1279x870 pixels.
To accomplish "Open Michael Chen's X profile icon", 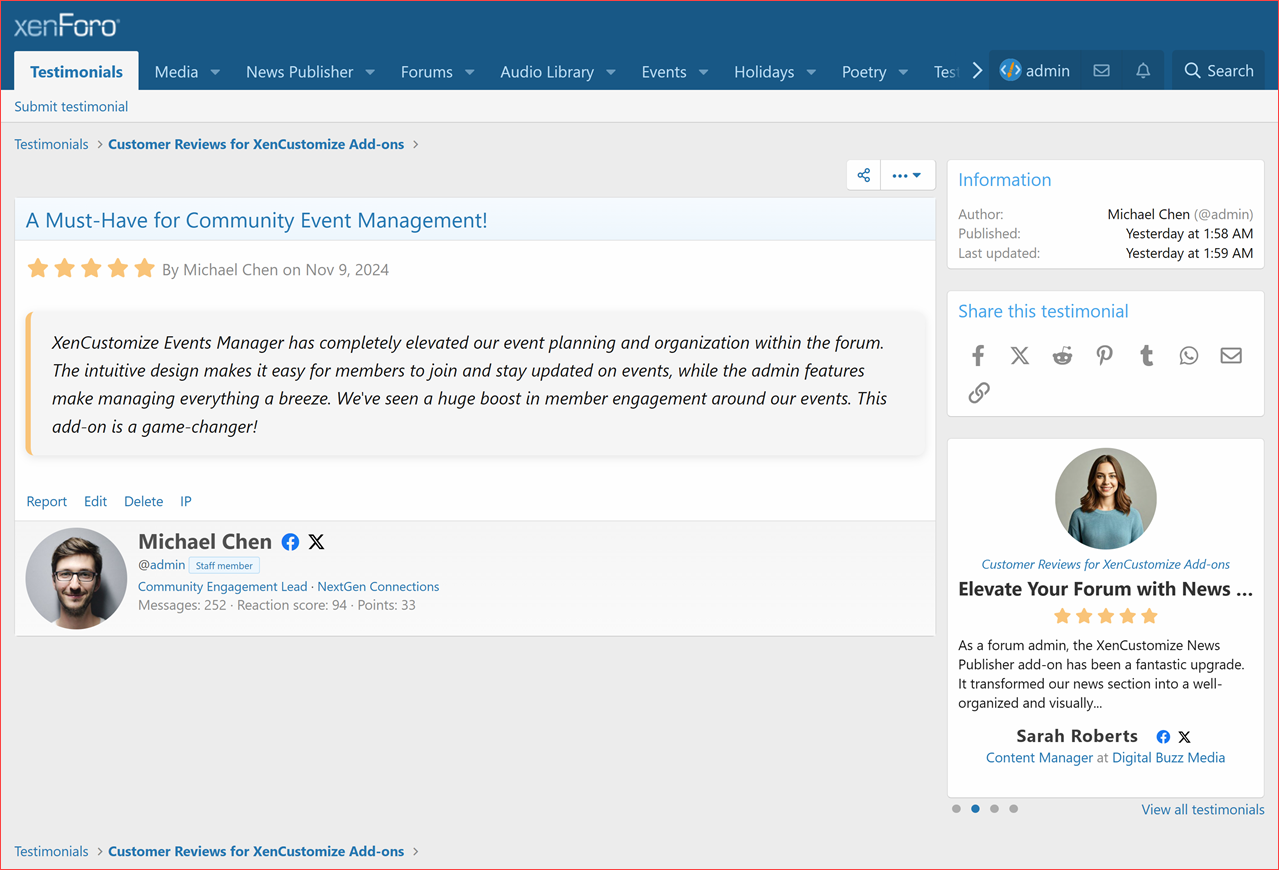I will coord(317,542).
